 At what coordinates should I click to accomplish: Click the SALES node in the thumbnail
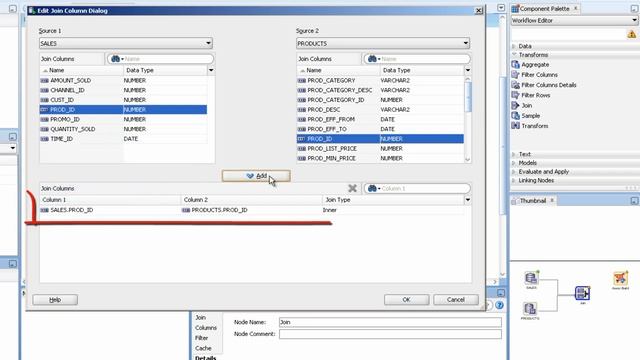[531, 280]
